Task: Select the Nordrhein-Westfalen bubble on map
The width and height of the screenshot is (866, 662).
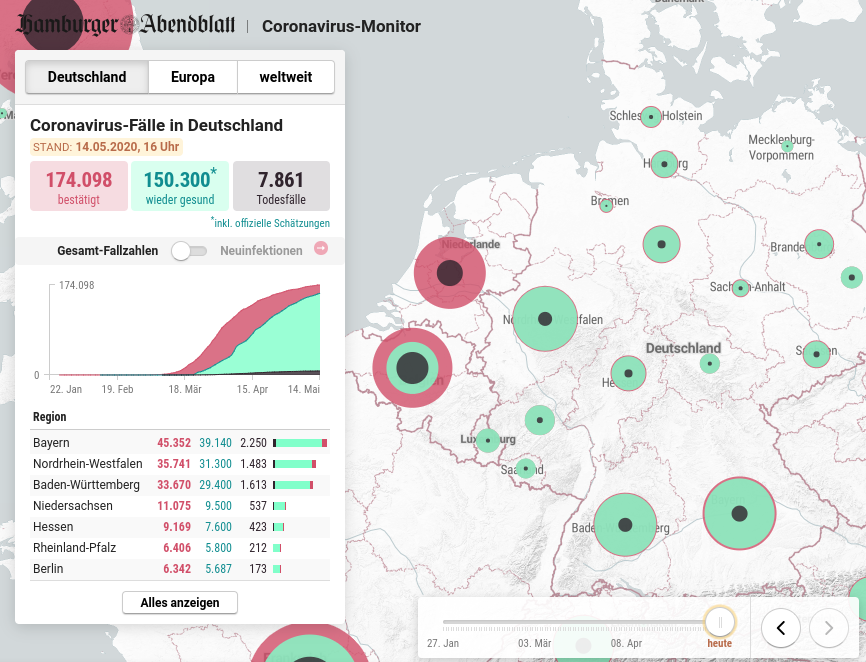Action: 545,319
